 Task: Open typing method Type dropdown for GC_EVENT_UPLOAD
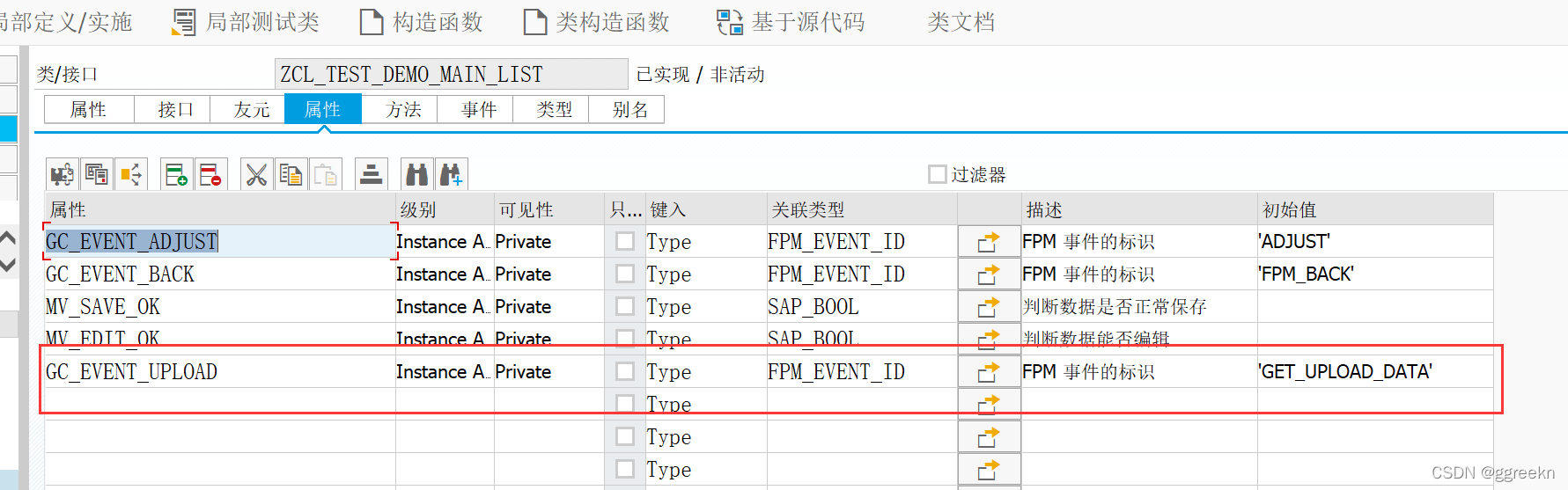coord(706,372)
